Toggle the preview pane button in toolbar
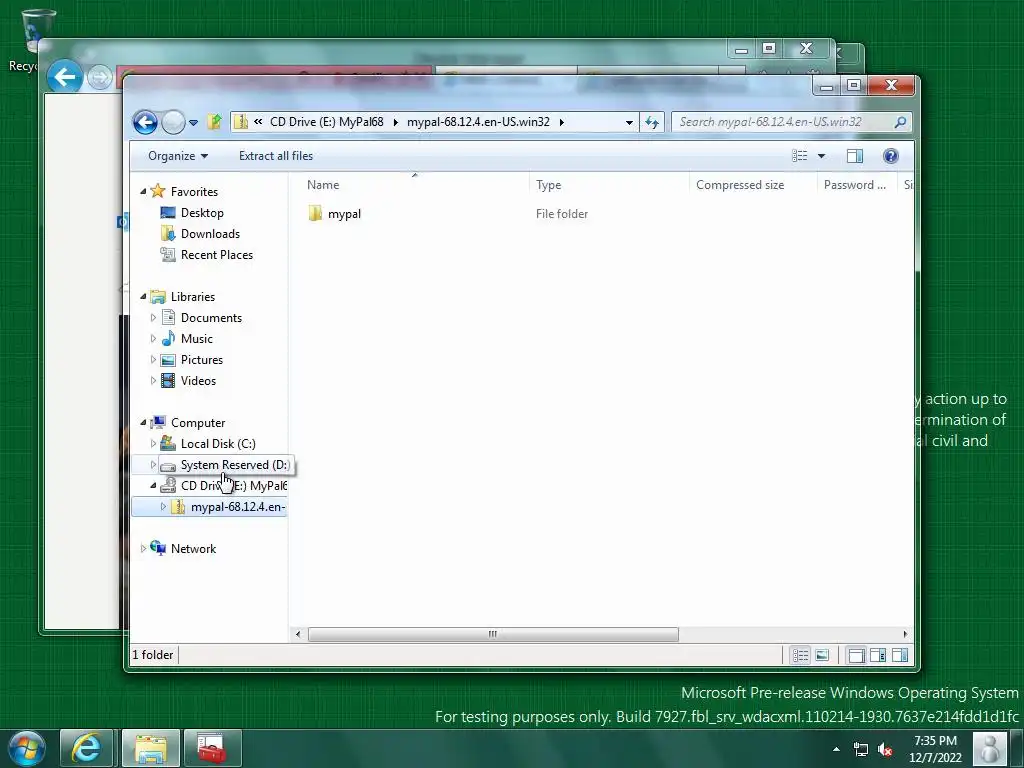This screenshot has width=1024, height=768. point(855,155)
